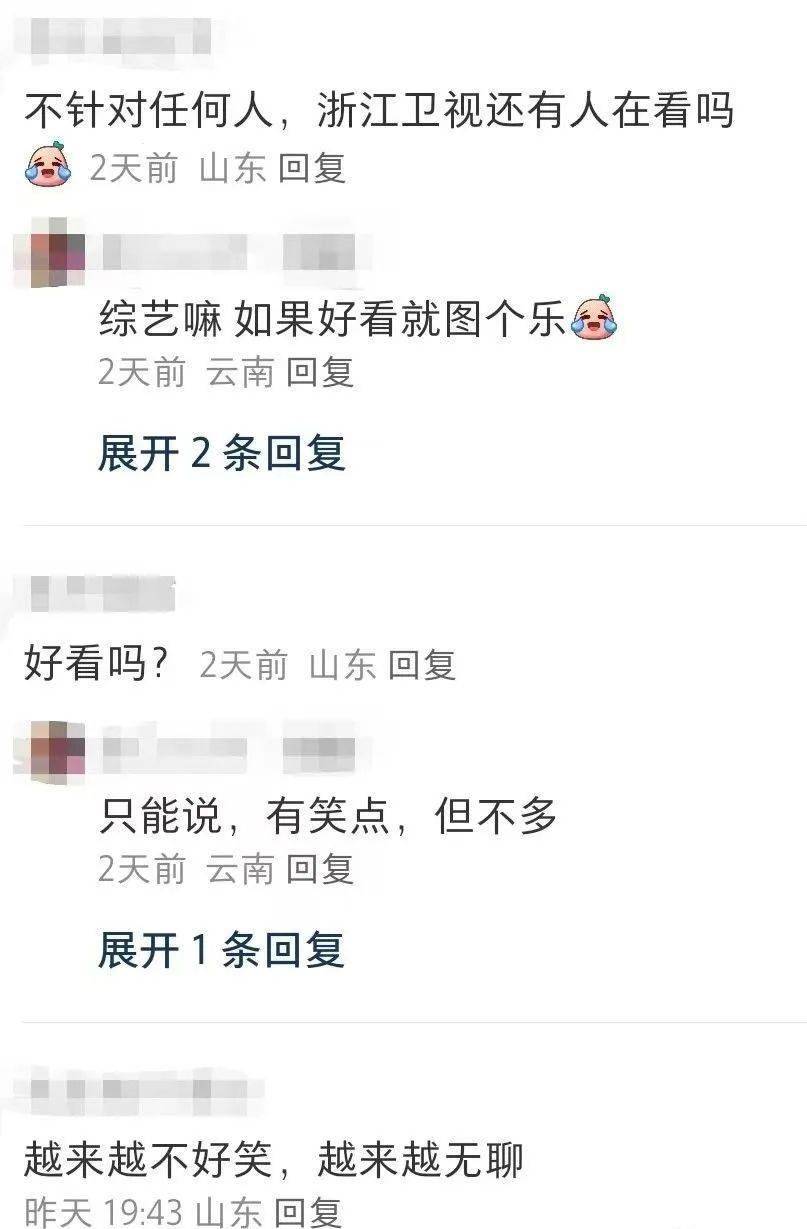The width and height of the screenshot is (807, 1229).
Task: Tap 回复 next to 好看吗 comment
Action: (x=422, y=665)
